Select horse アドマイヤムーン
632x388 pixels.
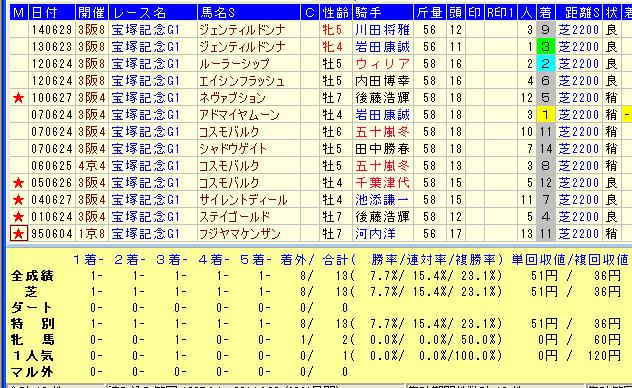click(x=239, y=115)
